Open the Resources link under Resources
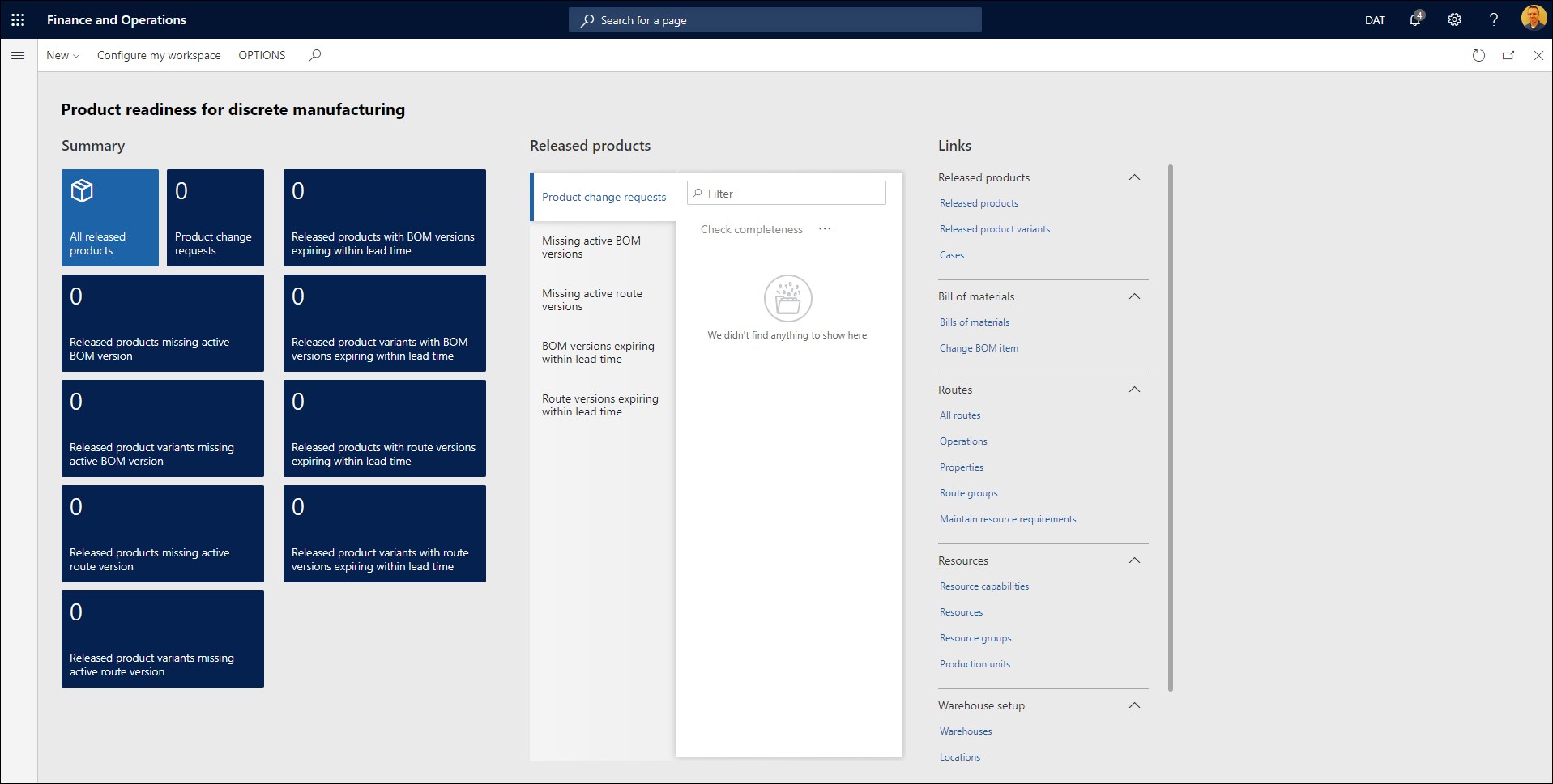Image resolution: width=1553 pixels, height=784 pixels. (x=961, y=612)
